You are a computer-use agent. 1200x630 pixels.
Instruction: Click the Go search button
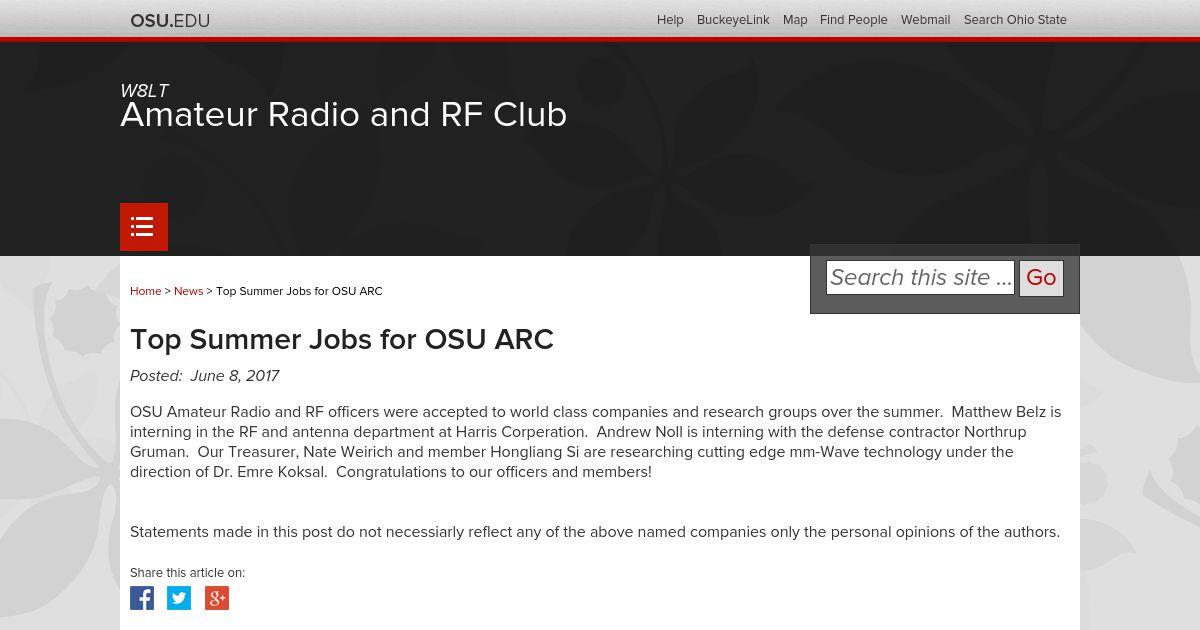tap(1041, 278)
